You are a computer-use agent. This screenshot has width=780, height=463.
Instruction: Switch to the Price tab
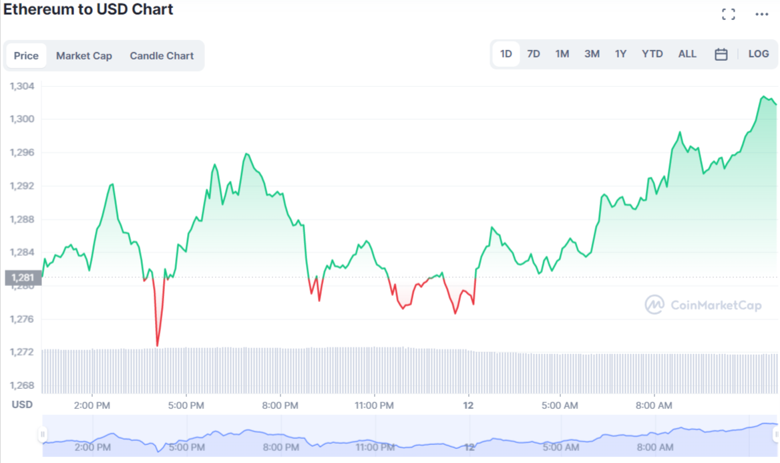point(26,56)
